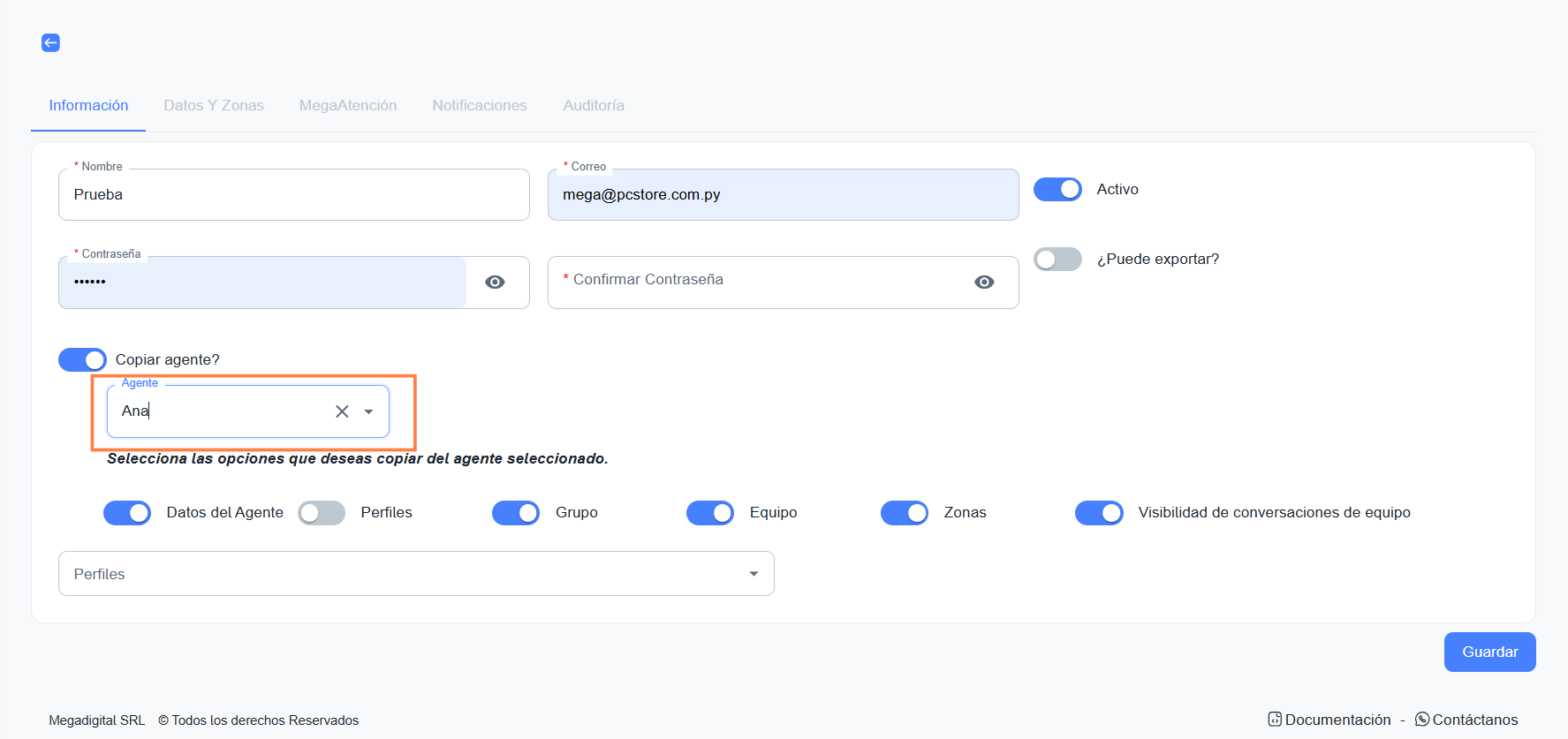Viewport: 1568px width, 739px height.
Task: Toggle Visibilidad de conversaciones de equipo
Action: pyautogui.click(x=1099, y=513)
